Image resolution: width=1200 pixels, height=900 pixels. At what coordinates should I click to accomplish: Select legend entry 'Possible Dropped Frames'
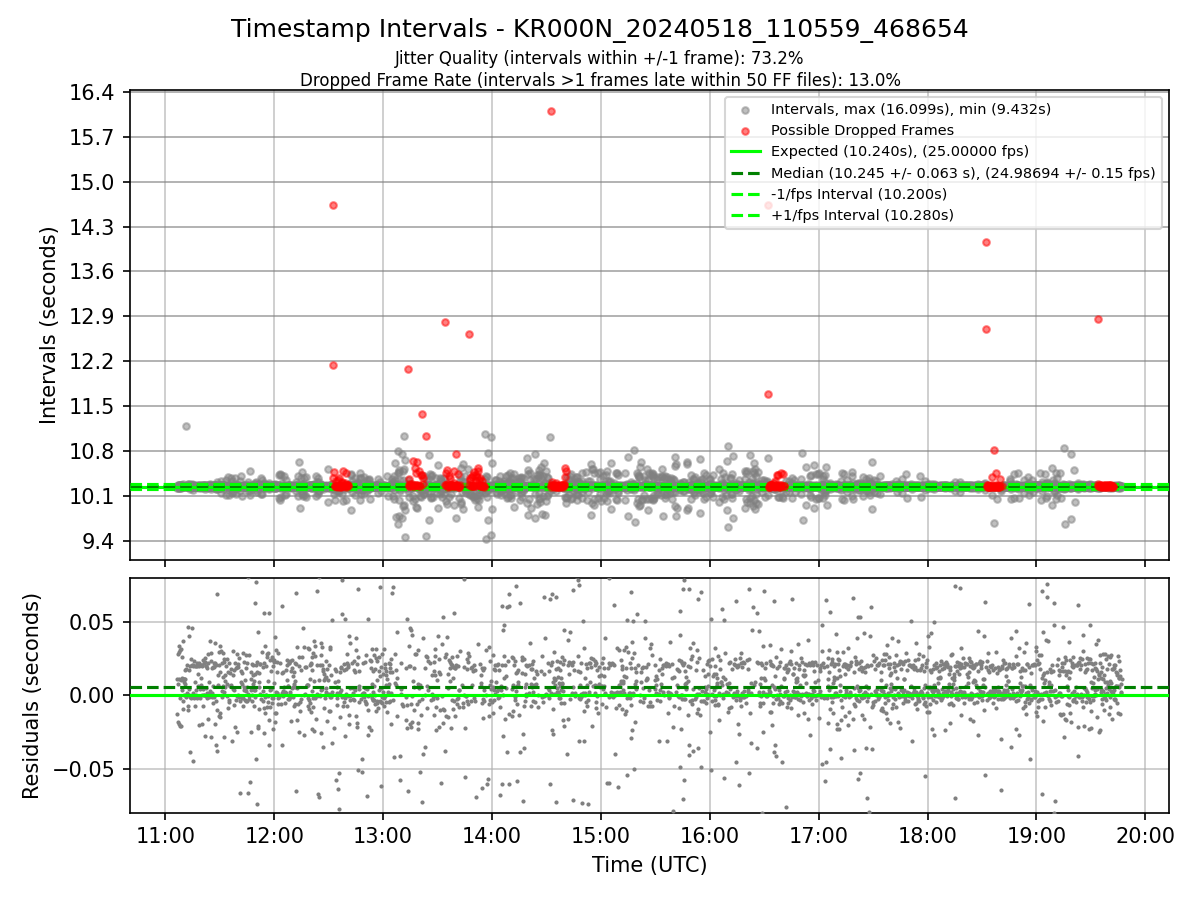coord(862,130)
